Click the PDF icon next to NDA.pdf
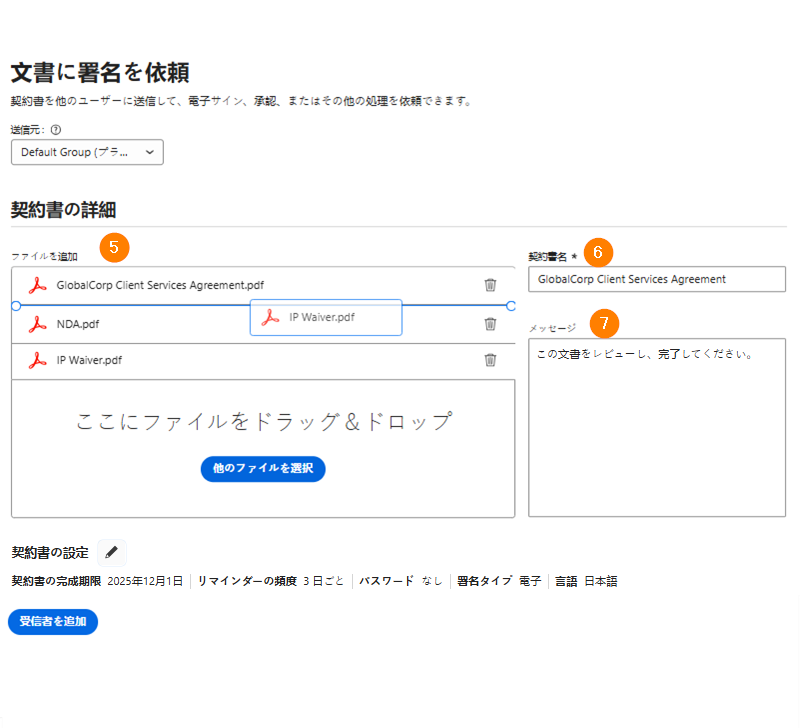 pyautogui.click(x=37, y=324)
